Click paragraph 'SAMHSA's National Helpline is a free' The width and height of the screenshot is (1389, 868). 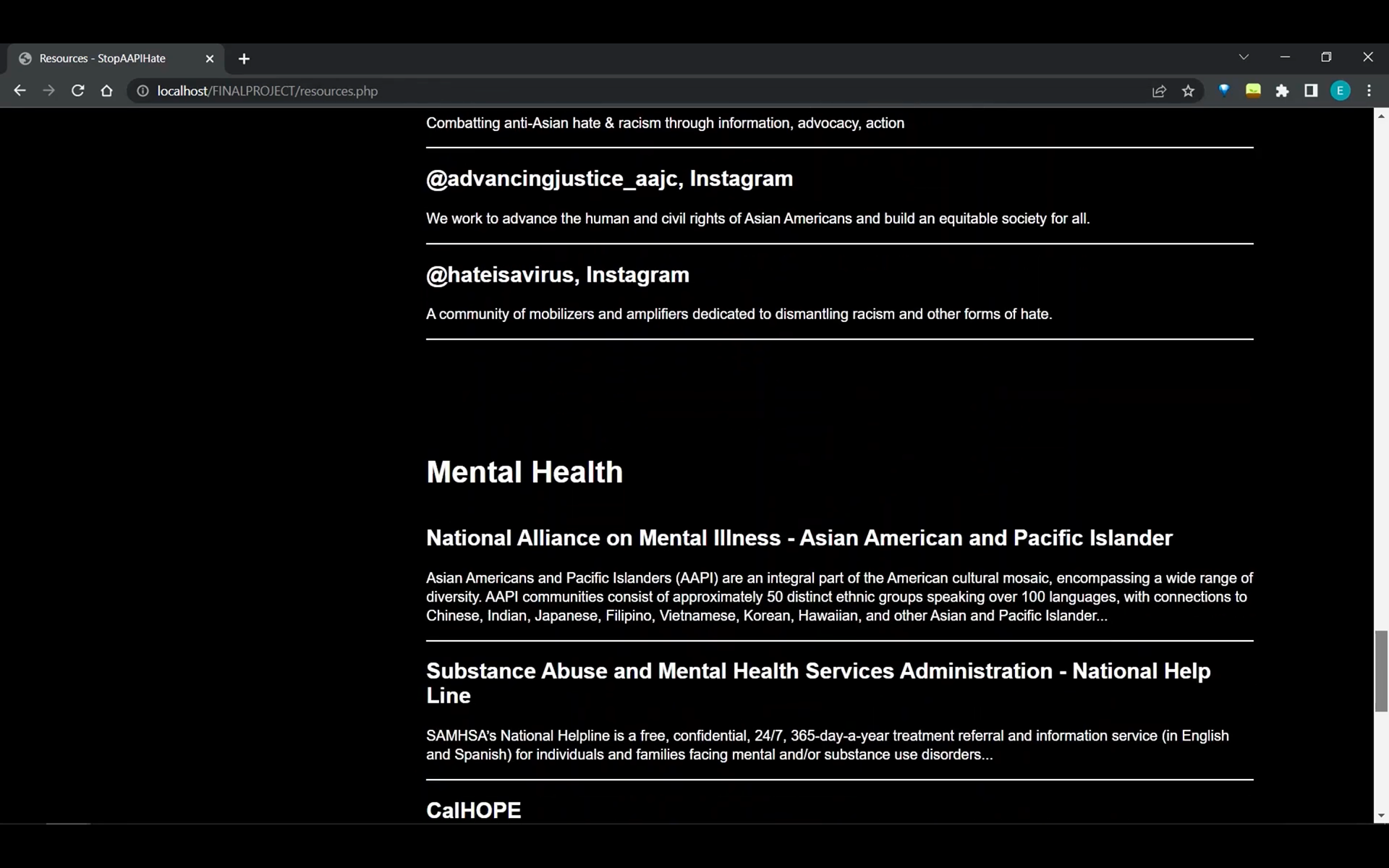[x=827, y=745]
